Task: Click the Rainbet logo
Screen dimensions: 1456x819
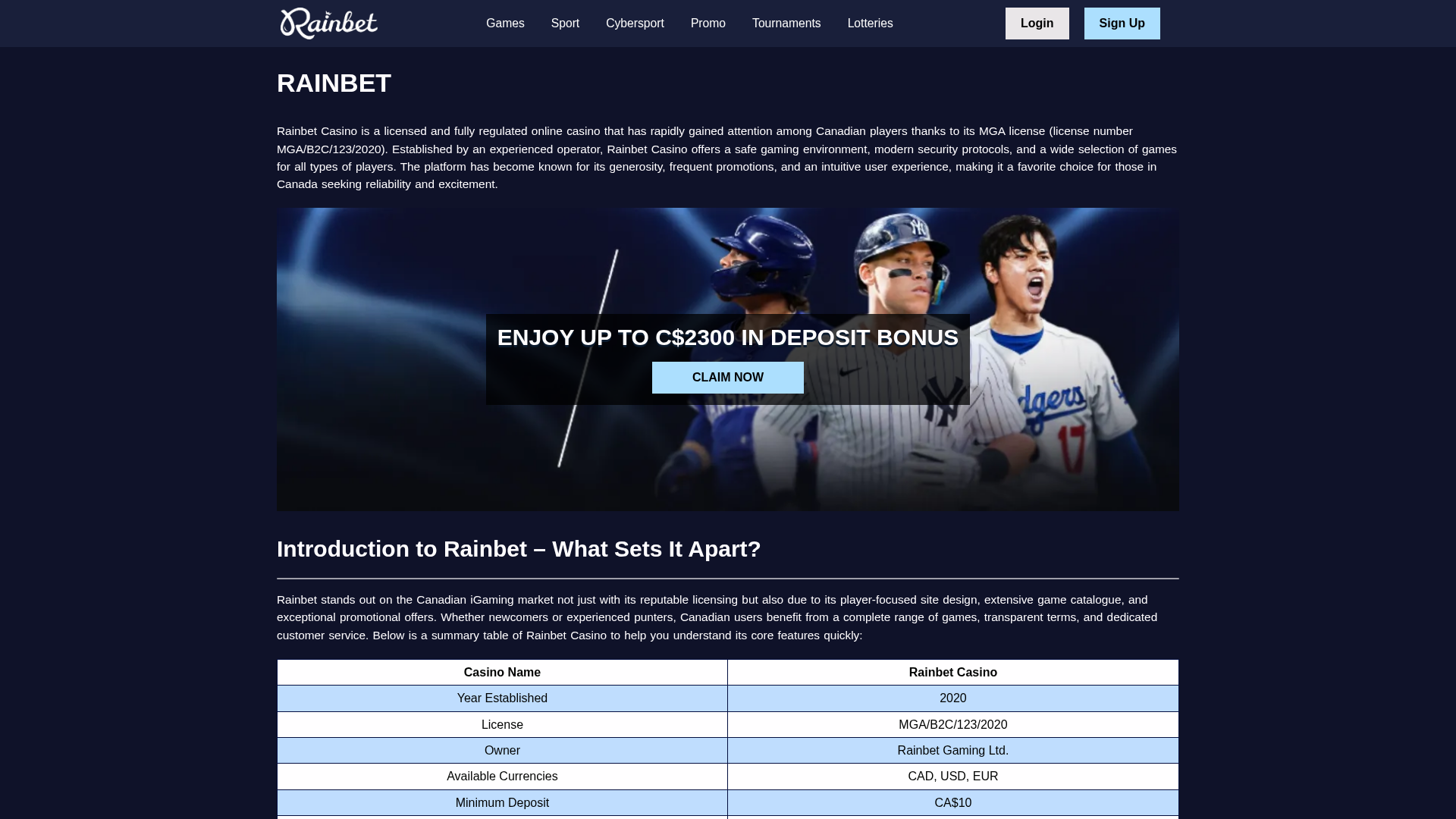Action: click(328, 24)
